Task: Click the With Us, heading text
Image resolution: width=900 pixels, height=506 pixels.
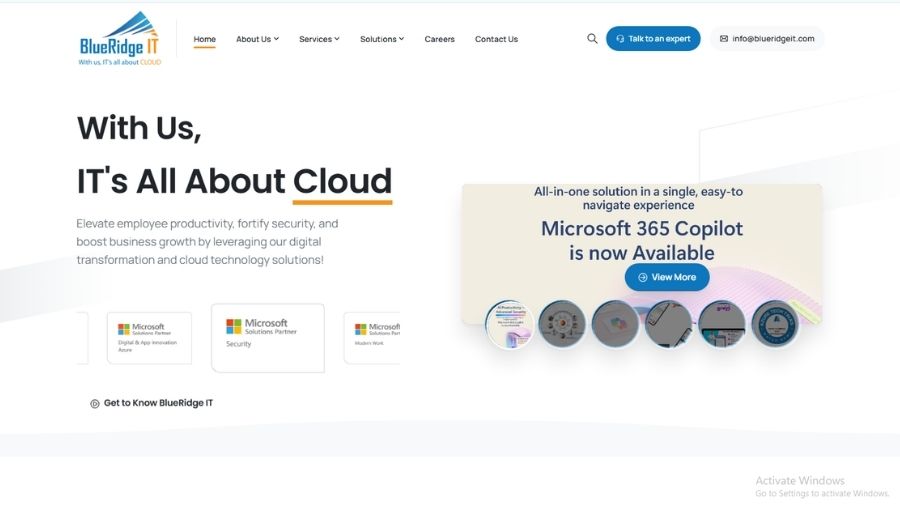Action: [x=139, y=128]
